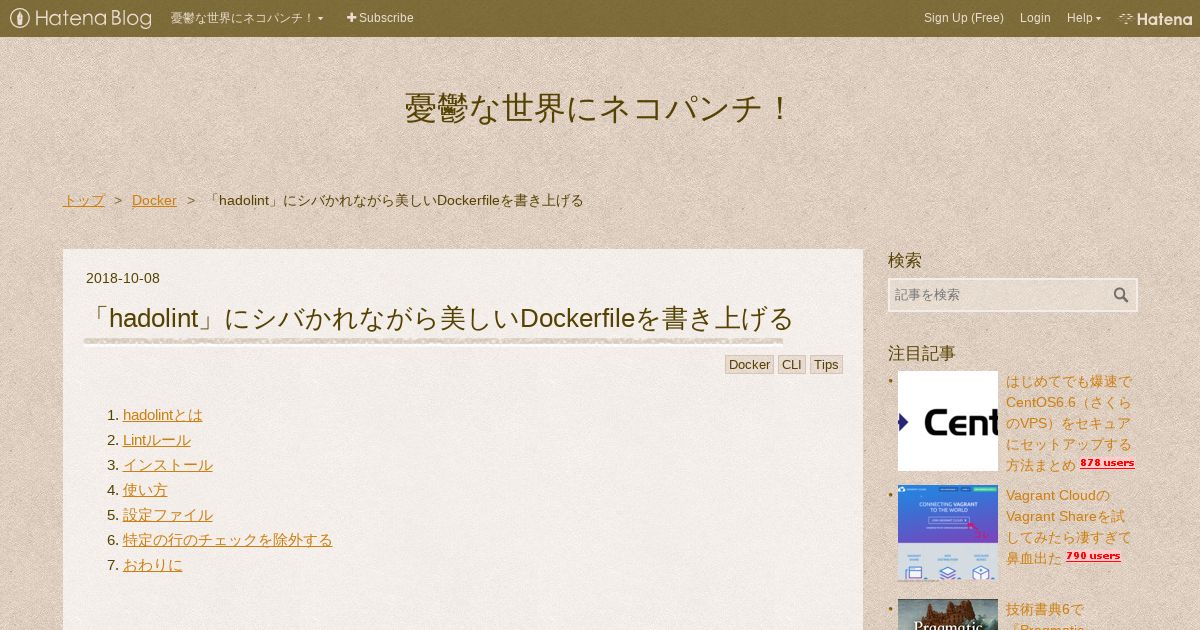Open the CentOS6.6 setup article link
Image resolution: width=1200 pixels, height=630 pixels.
[1070, 423]
